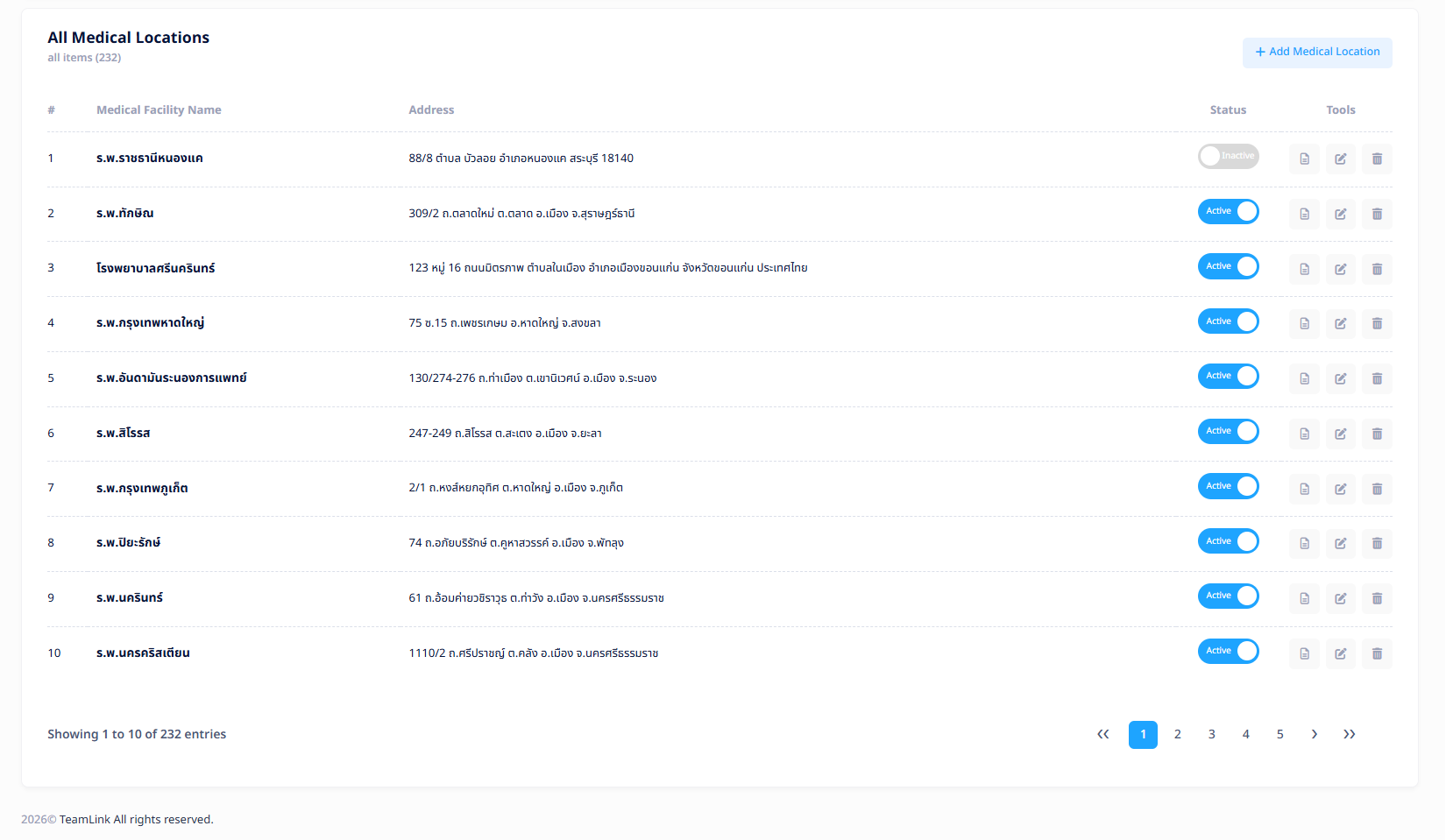The width and height of the screenshot is (1446, 840).
Task: Jump to first page with double chevron
Action: [1103, 734]
